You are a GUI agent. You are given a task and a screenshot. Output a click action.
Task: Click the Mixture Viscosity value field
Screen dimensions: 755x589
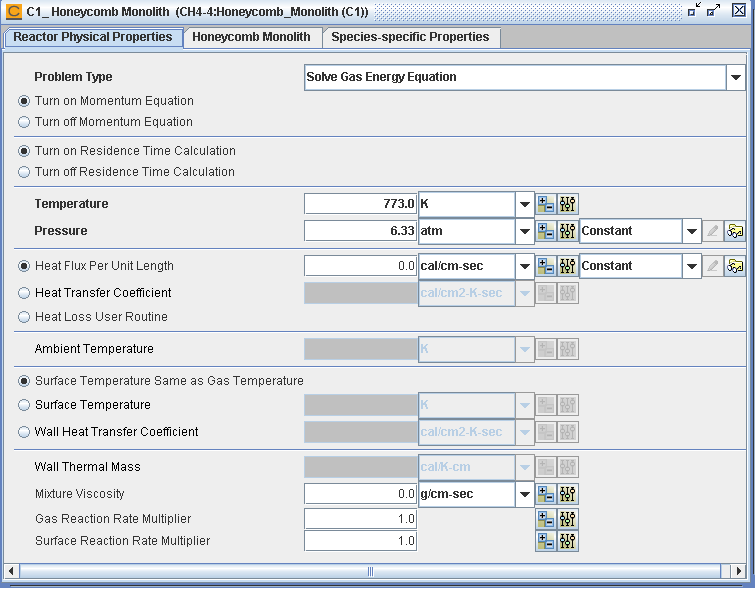tap(360, 494)
